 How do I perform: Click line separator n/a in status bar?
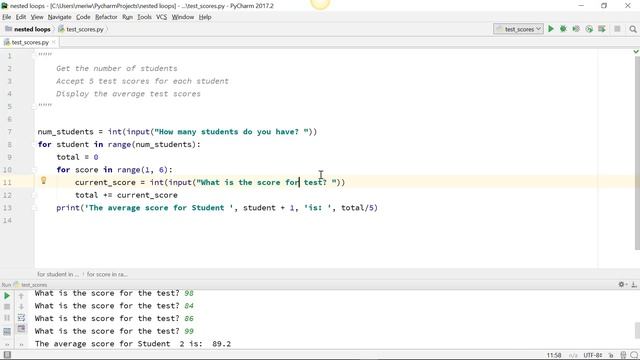573,355
